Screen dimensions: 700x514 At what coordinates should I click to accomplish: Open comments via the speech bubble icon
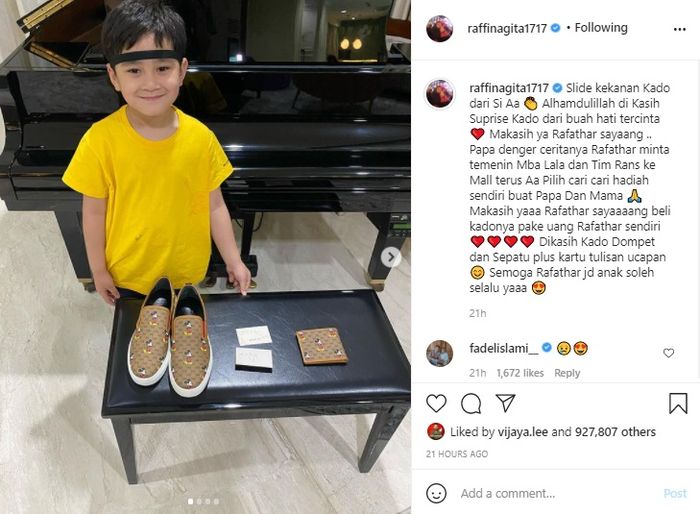tap(471, 404)
